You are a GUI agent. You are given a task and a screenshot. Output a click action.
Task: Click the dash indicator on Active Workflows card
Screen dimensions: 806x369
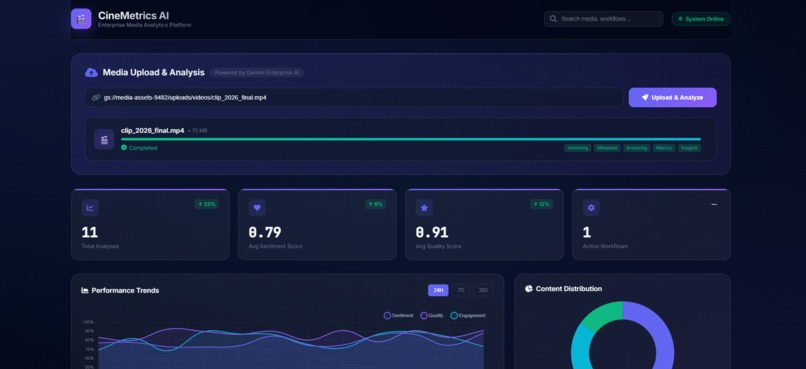coord(714,205)
